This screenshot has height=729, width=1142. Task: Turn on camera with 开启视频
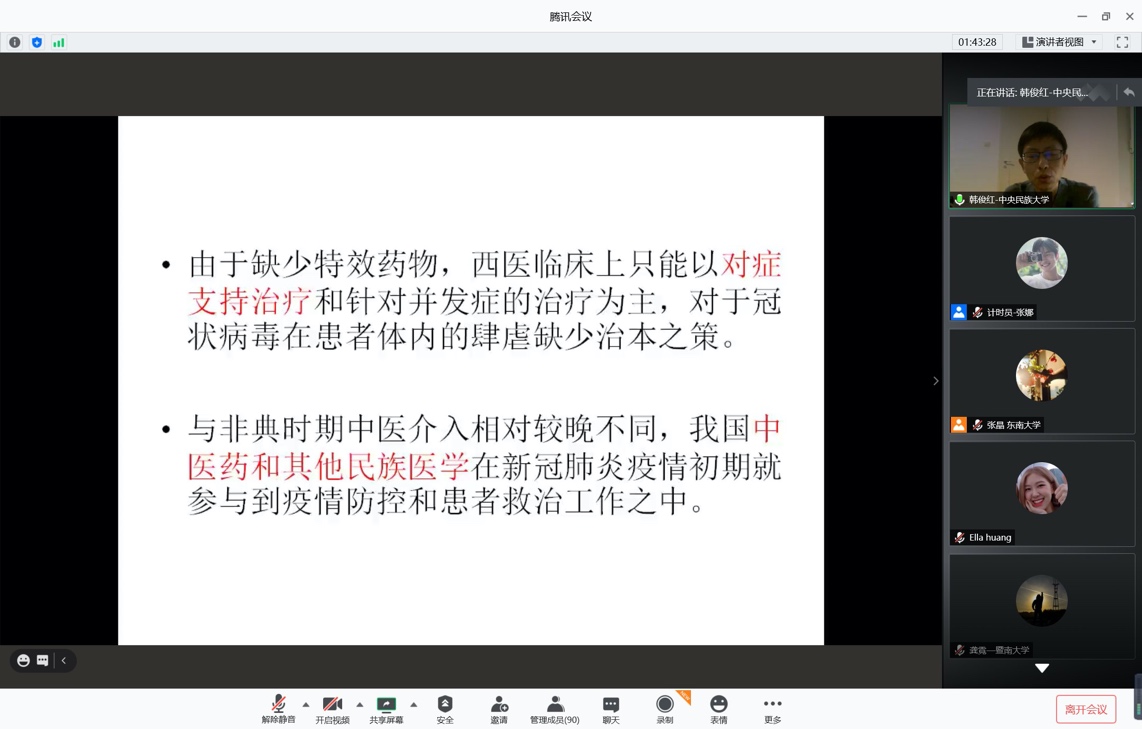[x=332, y=709]
